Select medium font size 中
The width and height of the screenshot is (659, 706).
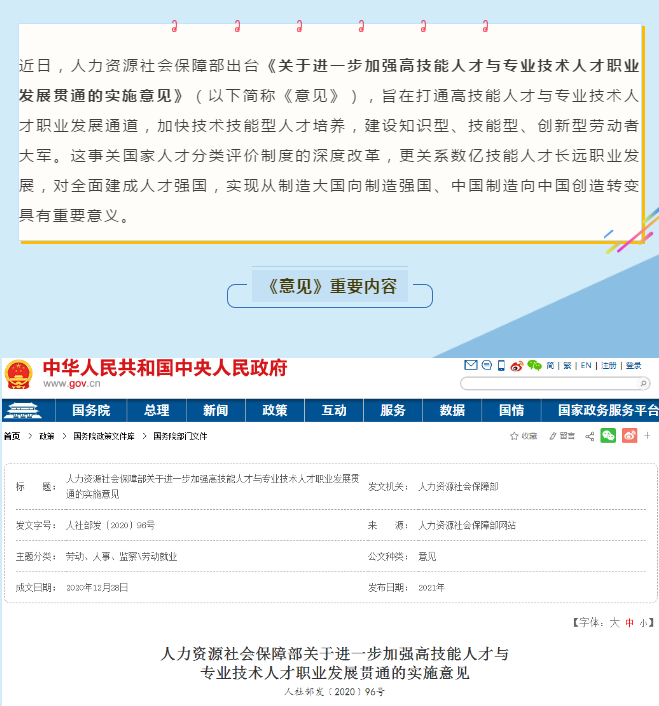pyautogui.click(x=630, y=622)
